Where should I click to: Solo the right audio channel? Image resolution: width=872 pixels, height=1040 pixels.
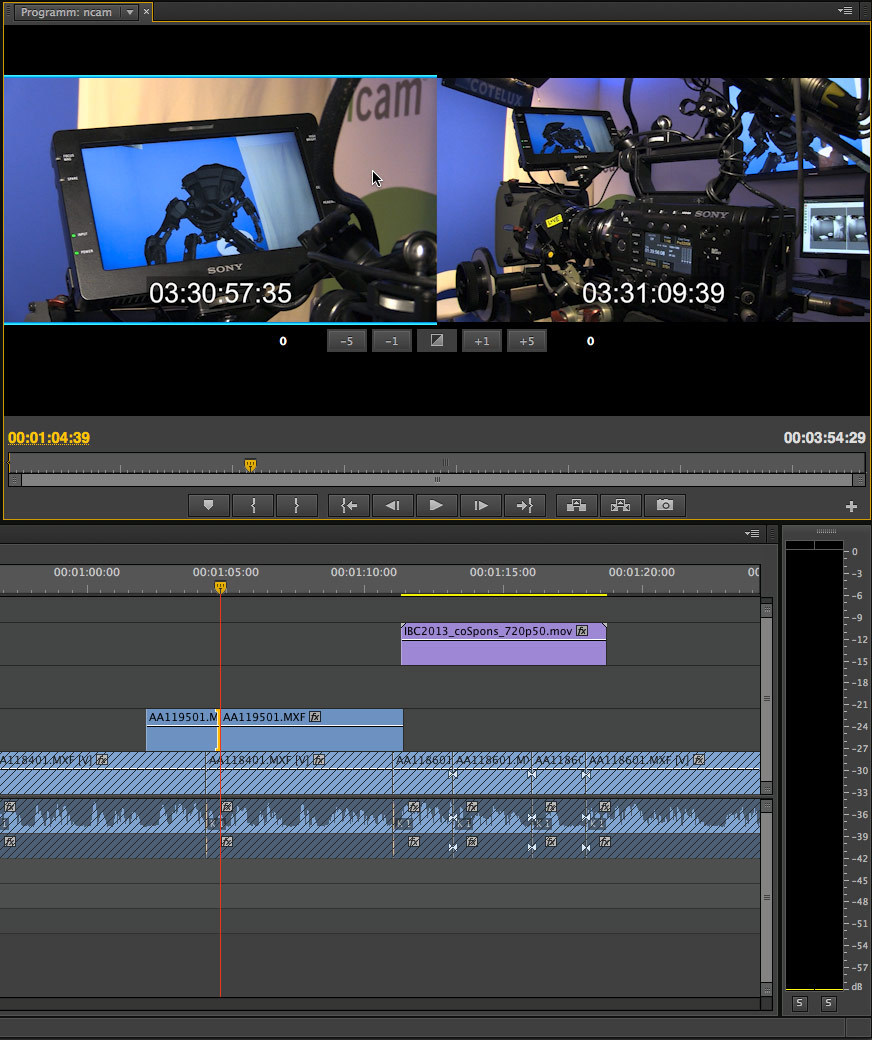point(828,1004)
